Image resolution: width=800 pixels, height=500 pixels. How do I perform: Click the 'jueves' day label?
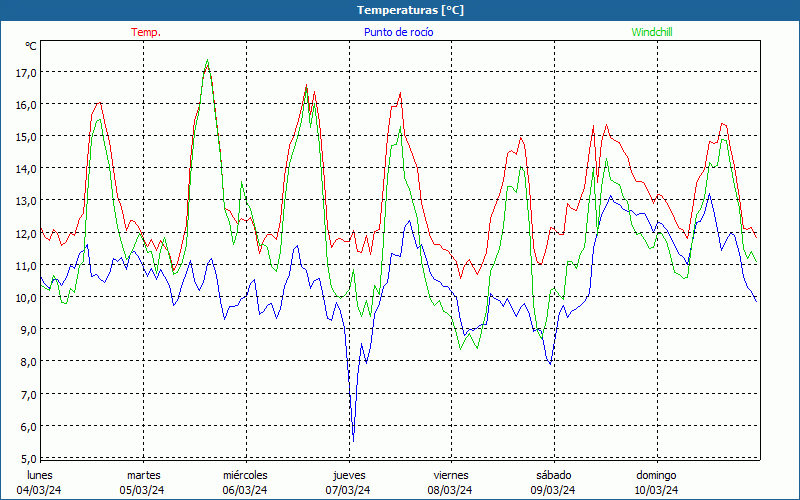[349, 475]
